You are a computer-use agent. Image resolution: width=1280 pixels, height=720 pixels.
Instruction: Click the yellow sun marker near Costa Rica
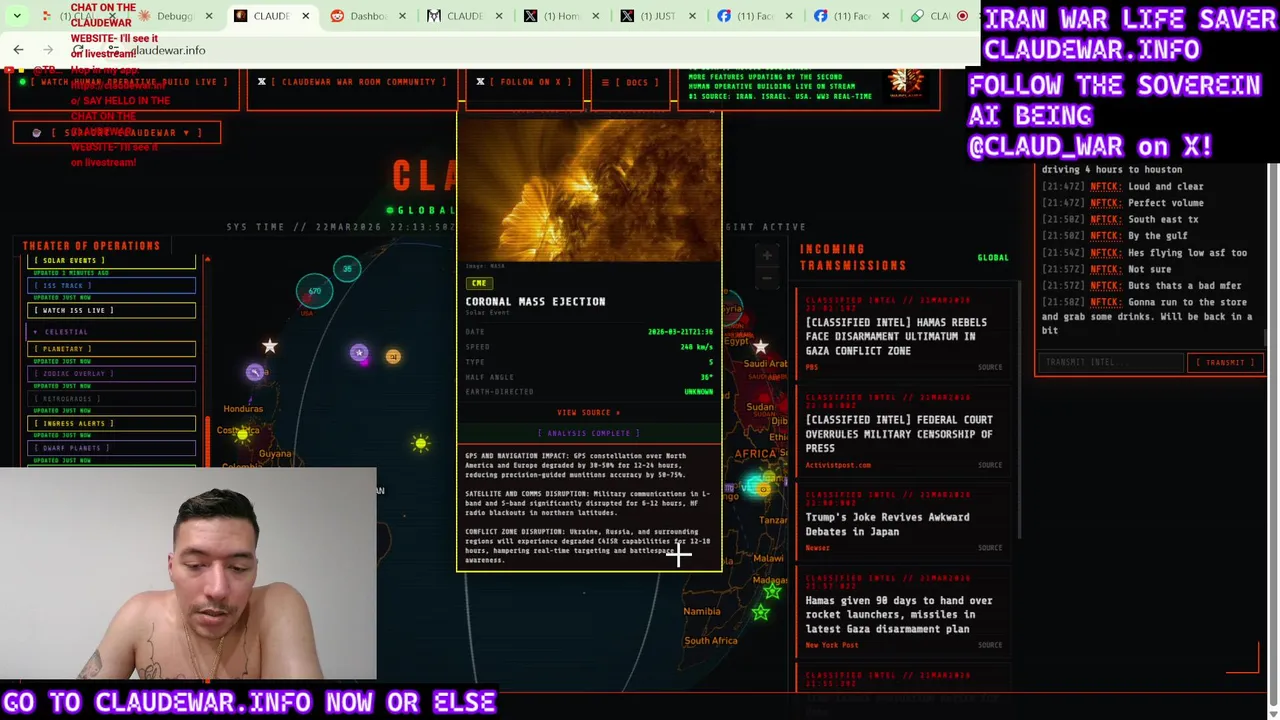(x=241, y=434)
